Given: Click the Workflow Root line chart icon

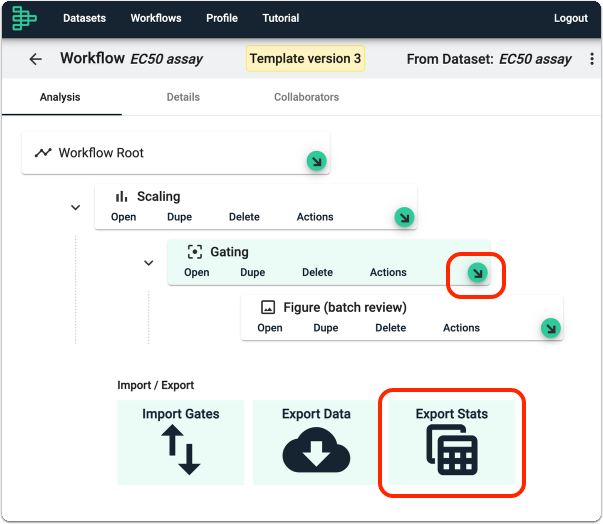Looking at the screenshot, I should click(43, 153).
